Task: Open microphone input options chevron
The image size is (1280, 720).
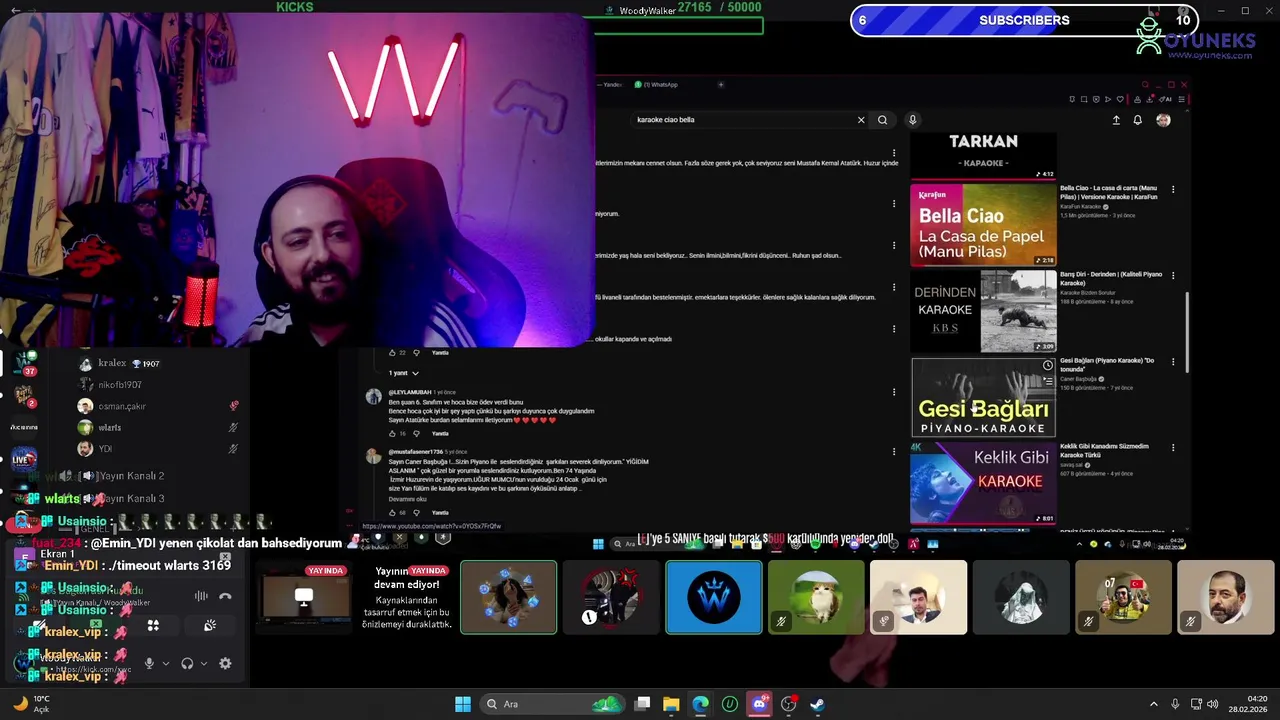Action: click(x=166, y=663)
